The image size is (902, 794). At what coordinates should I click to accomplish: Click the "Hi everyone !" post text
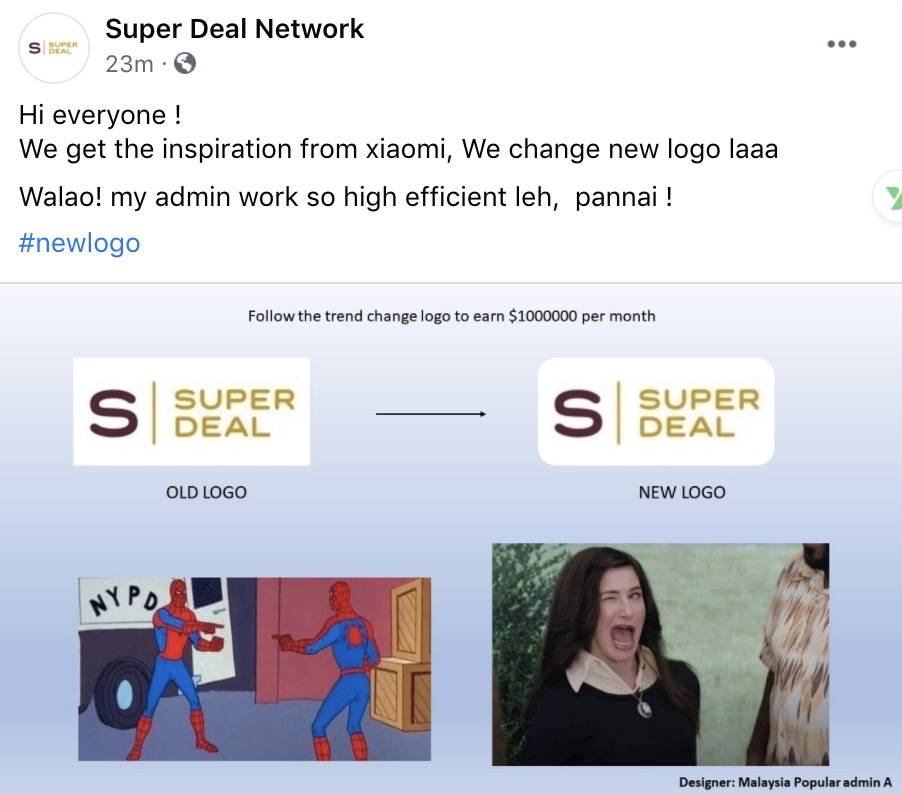click(x=100, y=115)
